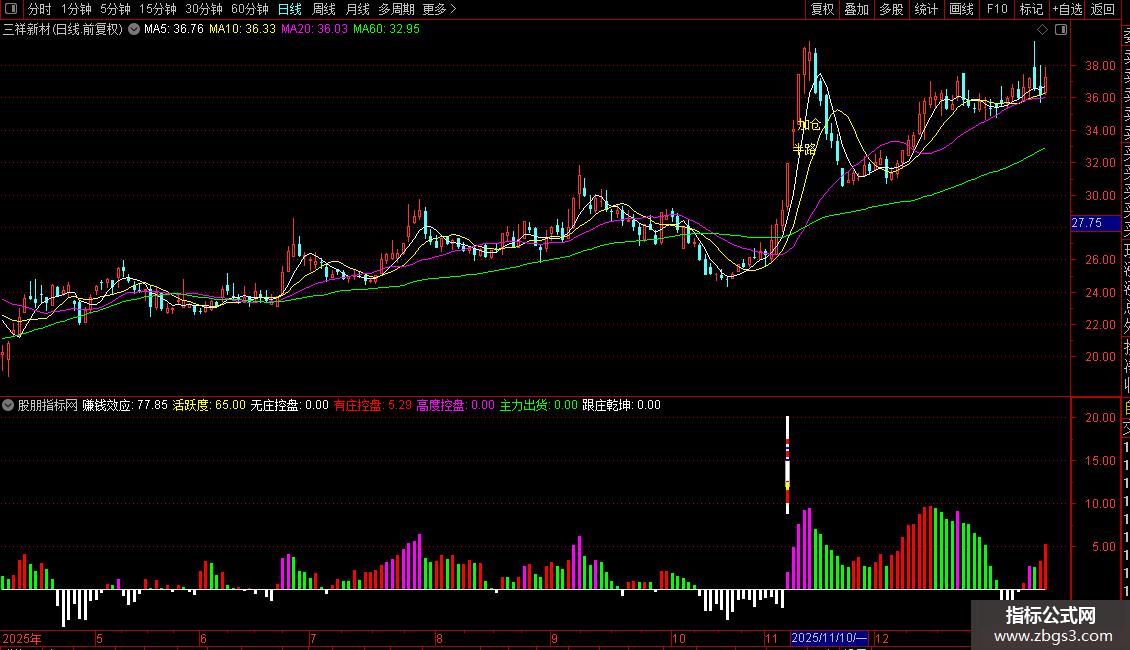Select the 日线 daily chart tab
The image size is (1130, 650).
coord(290,9)
